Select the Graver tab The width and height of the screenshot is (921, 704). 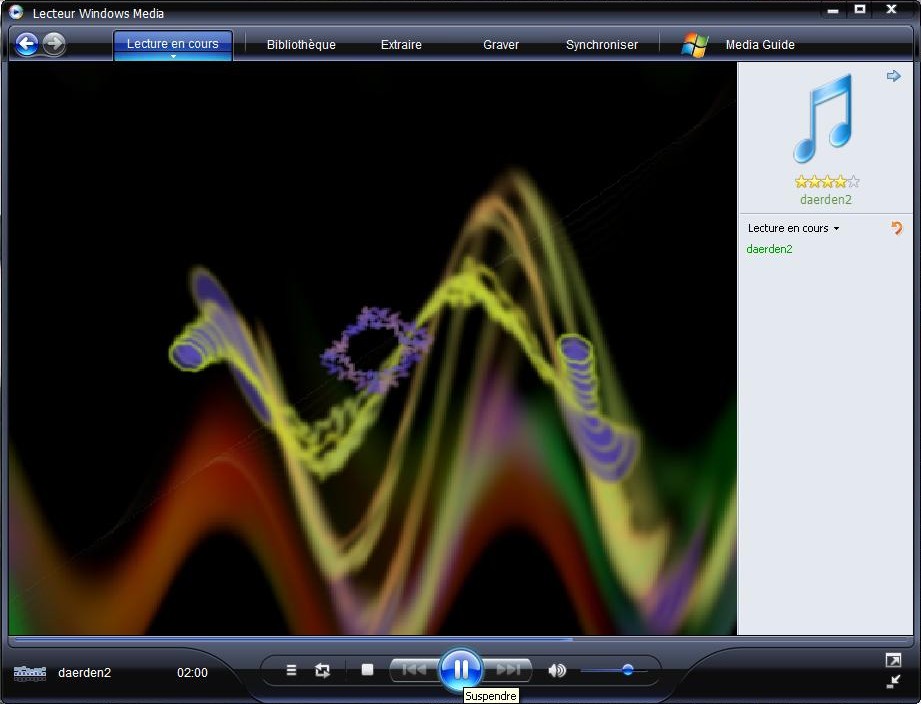pos(501,45)
